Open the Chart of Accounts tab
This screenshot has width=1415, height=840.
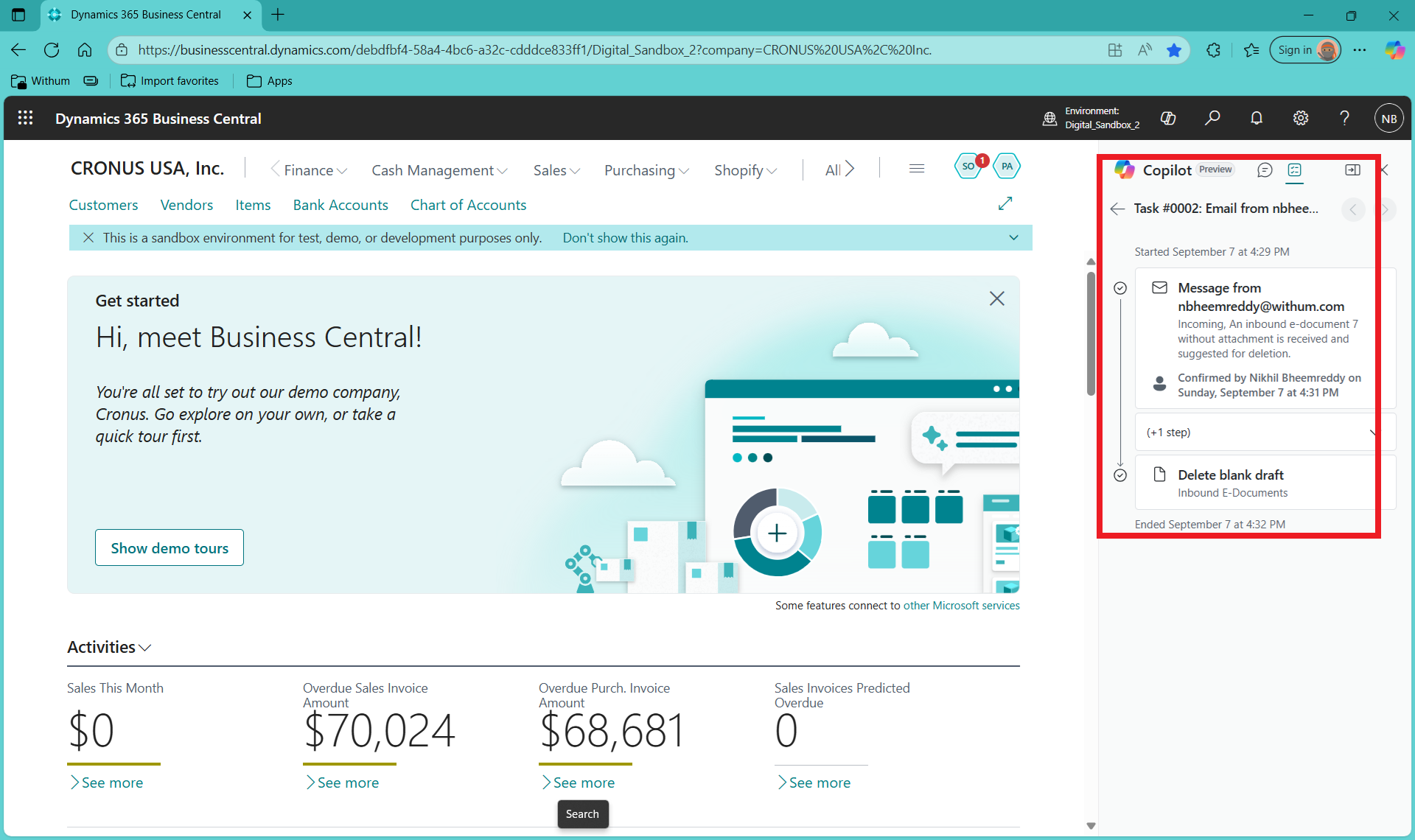(468, 205)
